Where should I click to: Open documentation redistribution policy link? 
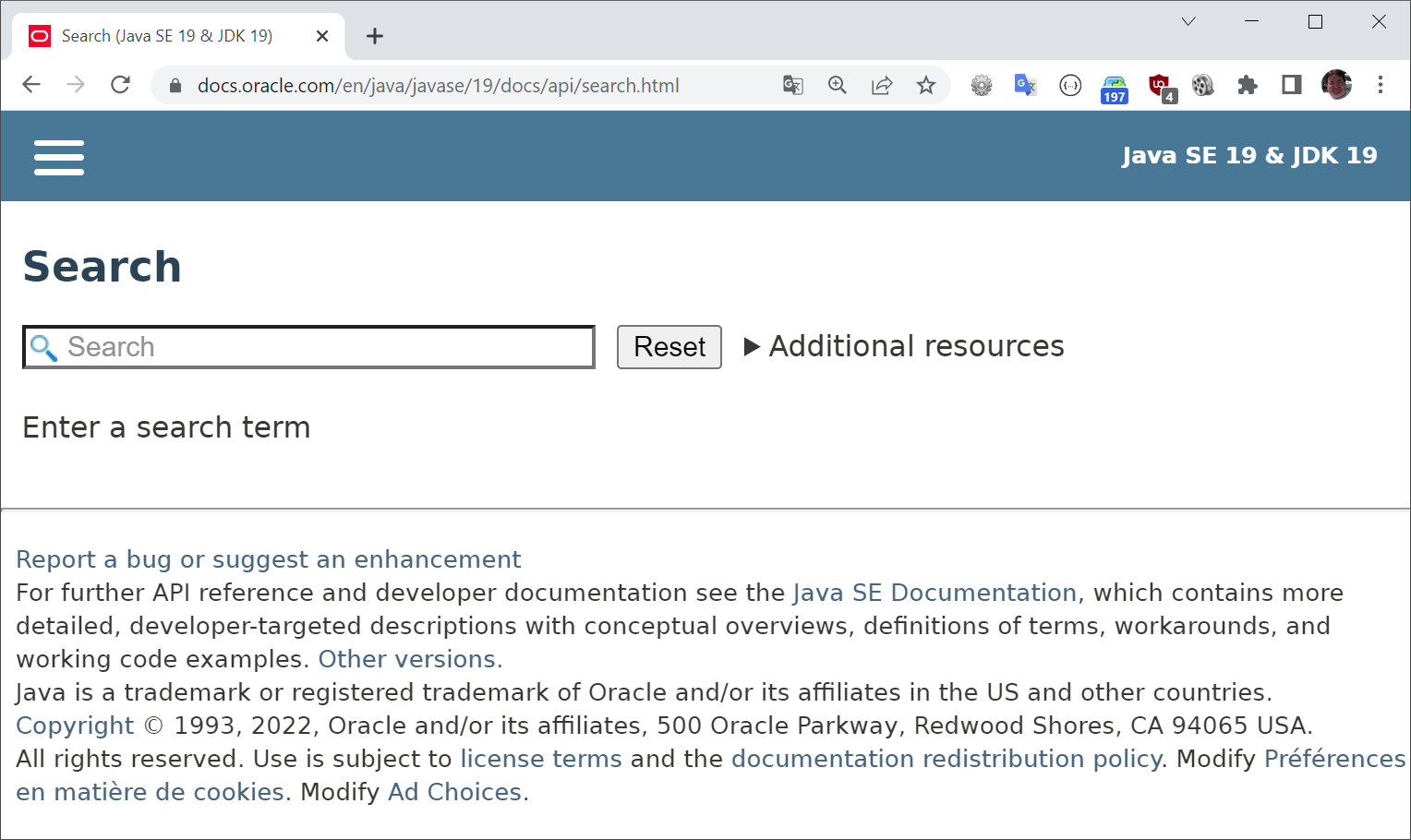[x=947, y=759]
